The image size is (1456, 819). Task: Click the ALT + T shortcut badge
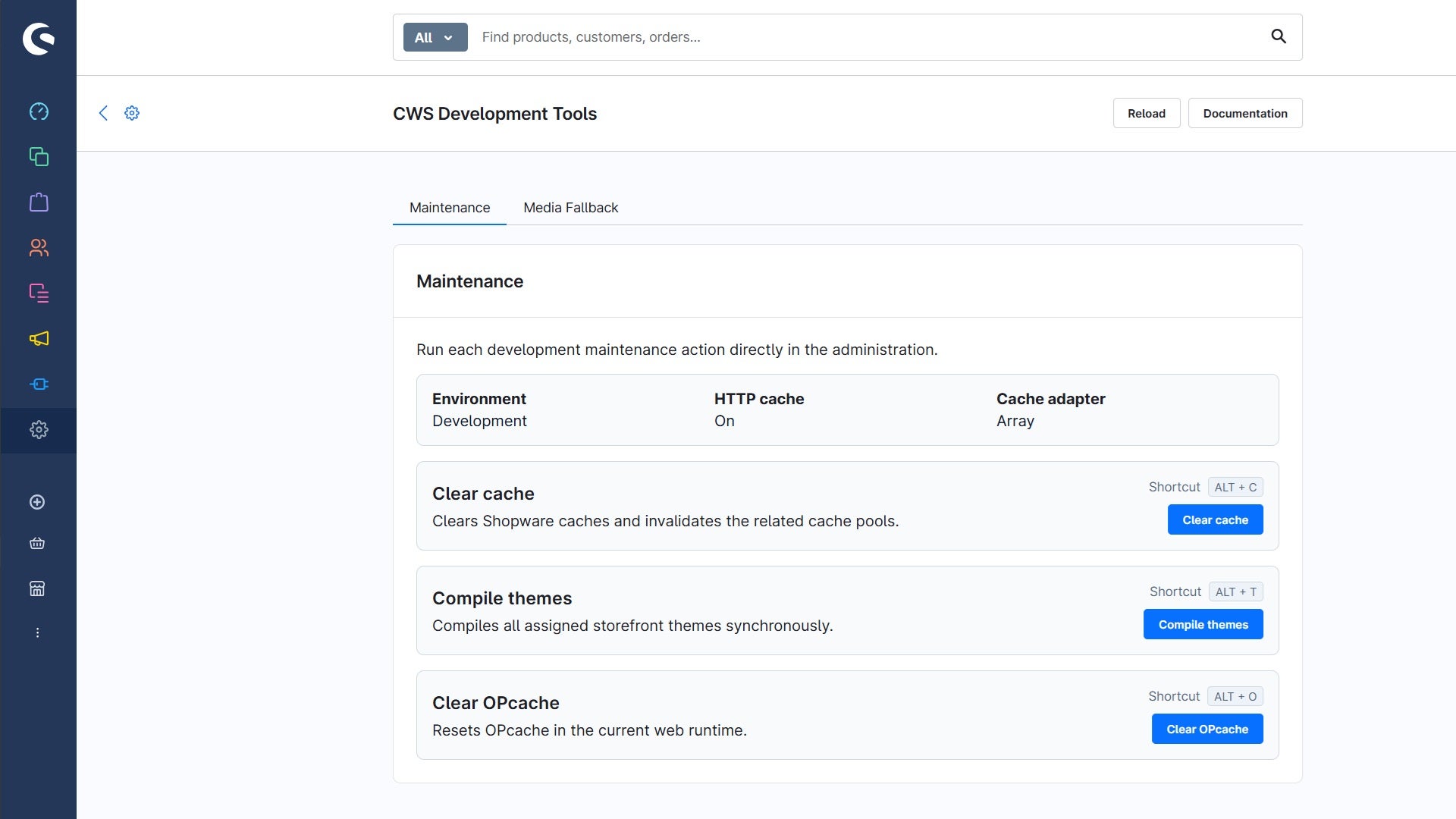tap(1236, 591)
